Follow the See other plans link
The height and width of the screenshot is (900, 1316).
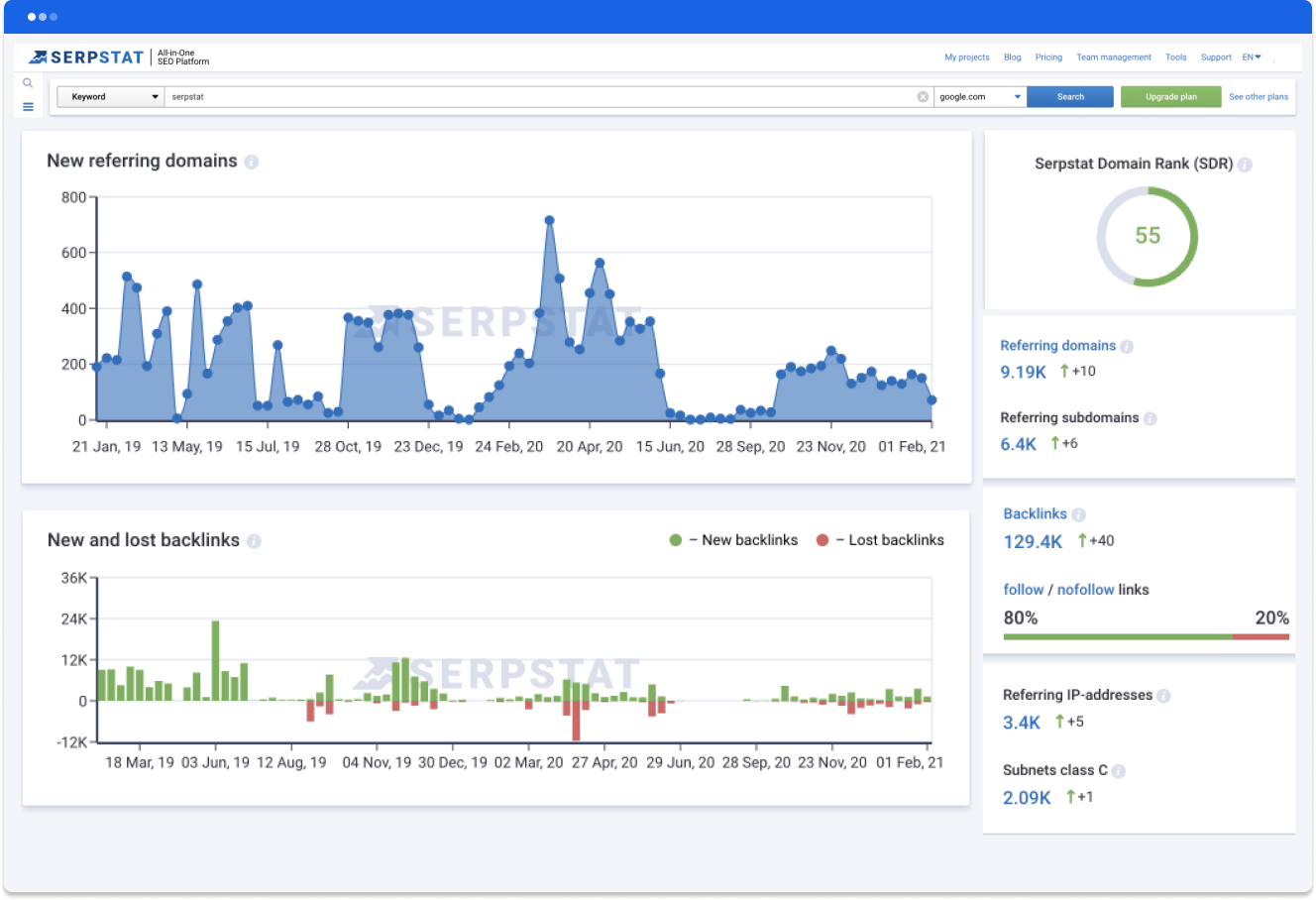pyautogui.click(x=1259, y=97)
